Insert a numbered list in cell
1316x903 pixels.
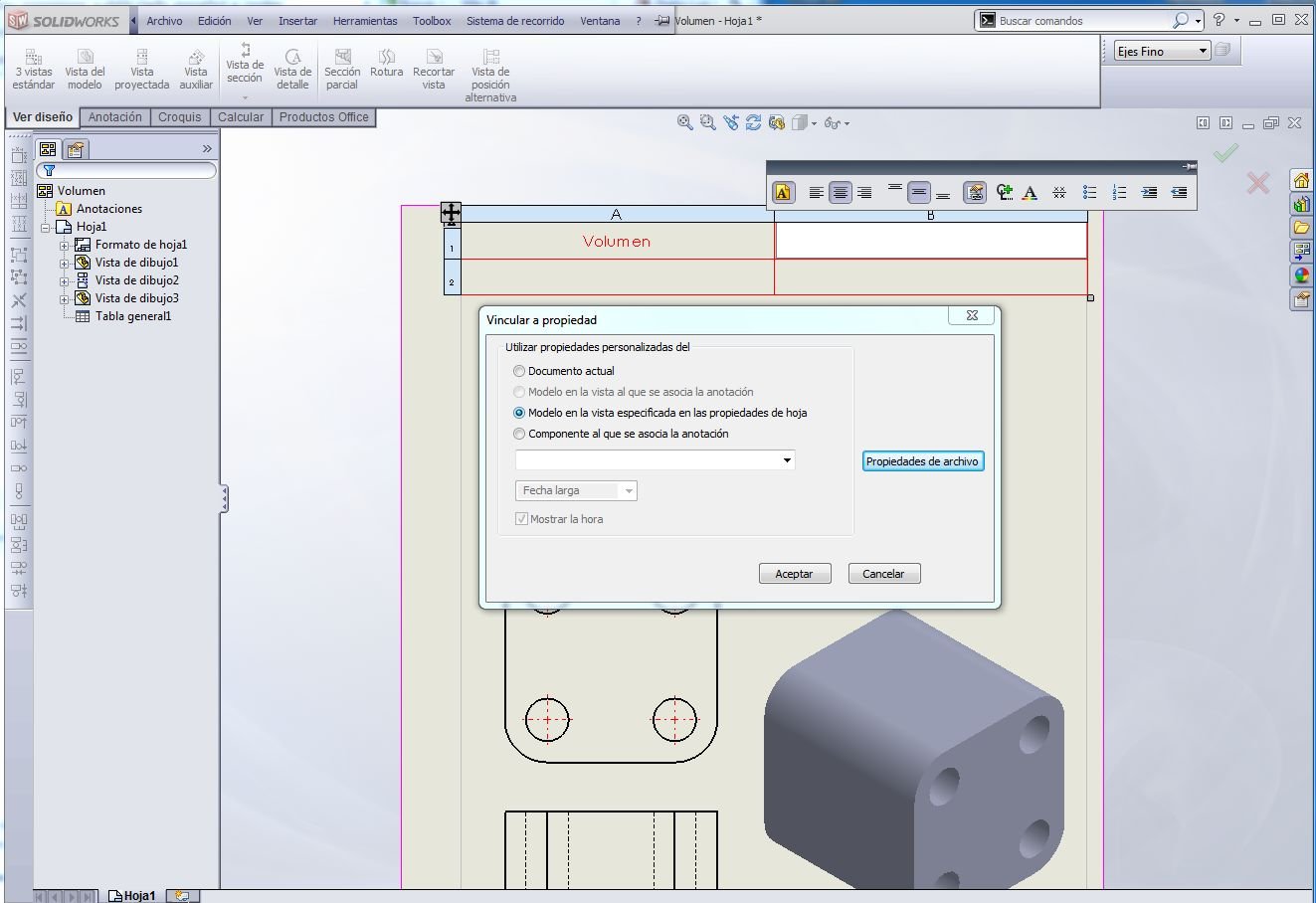(1120, 193)
